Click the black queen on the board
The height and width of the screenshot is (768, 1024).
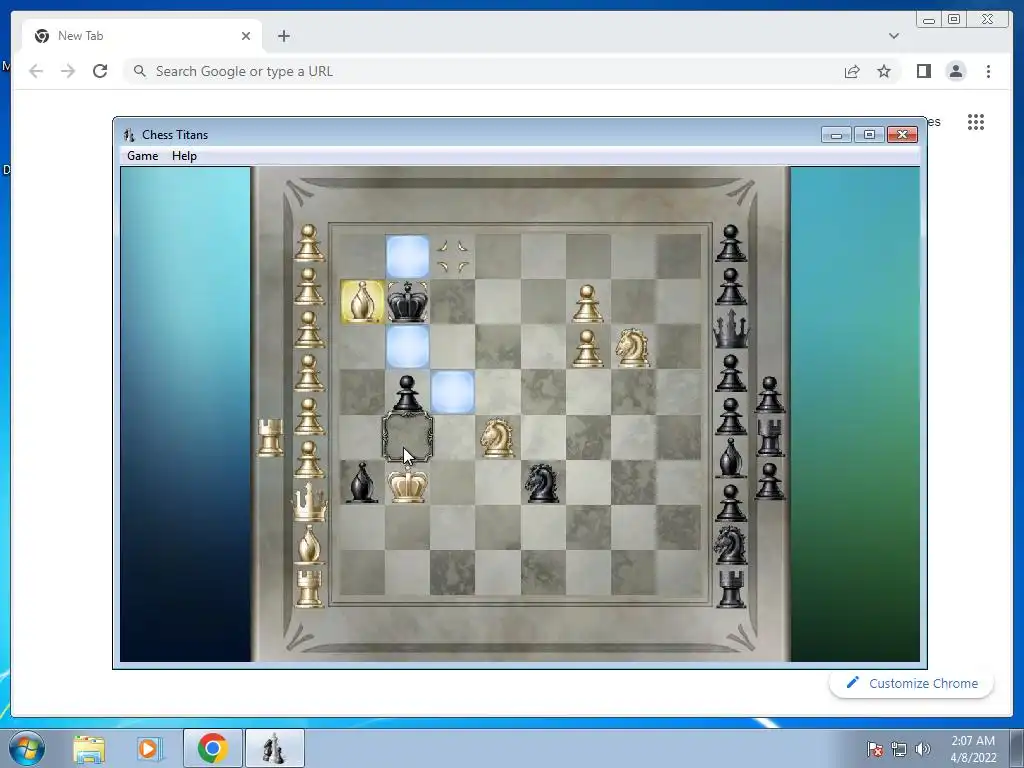click(x=408, y=301)
